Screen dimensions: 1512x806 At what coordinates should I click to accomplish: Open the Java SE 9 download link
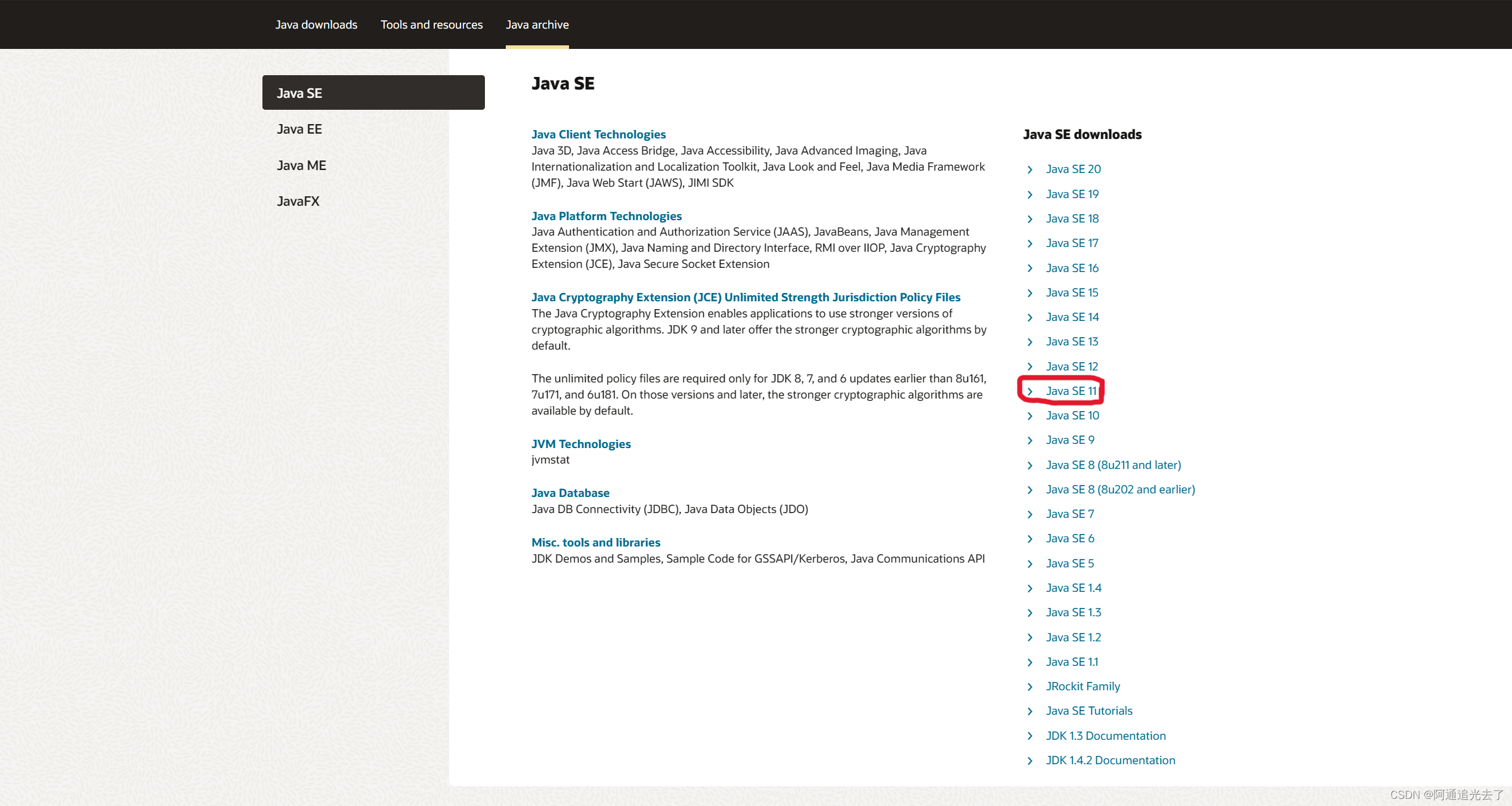pos(1070,440)
